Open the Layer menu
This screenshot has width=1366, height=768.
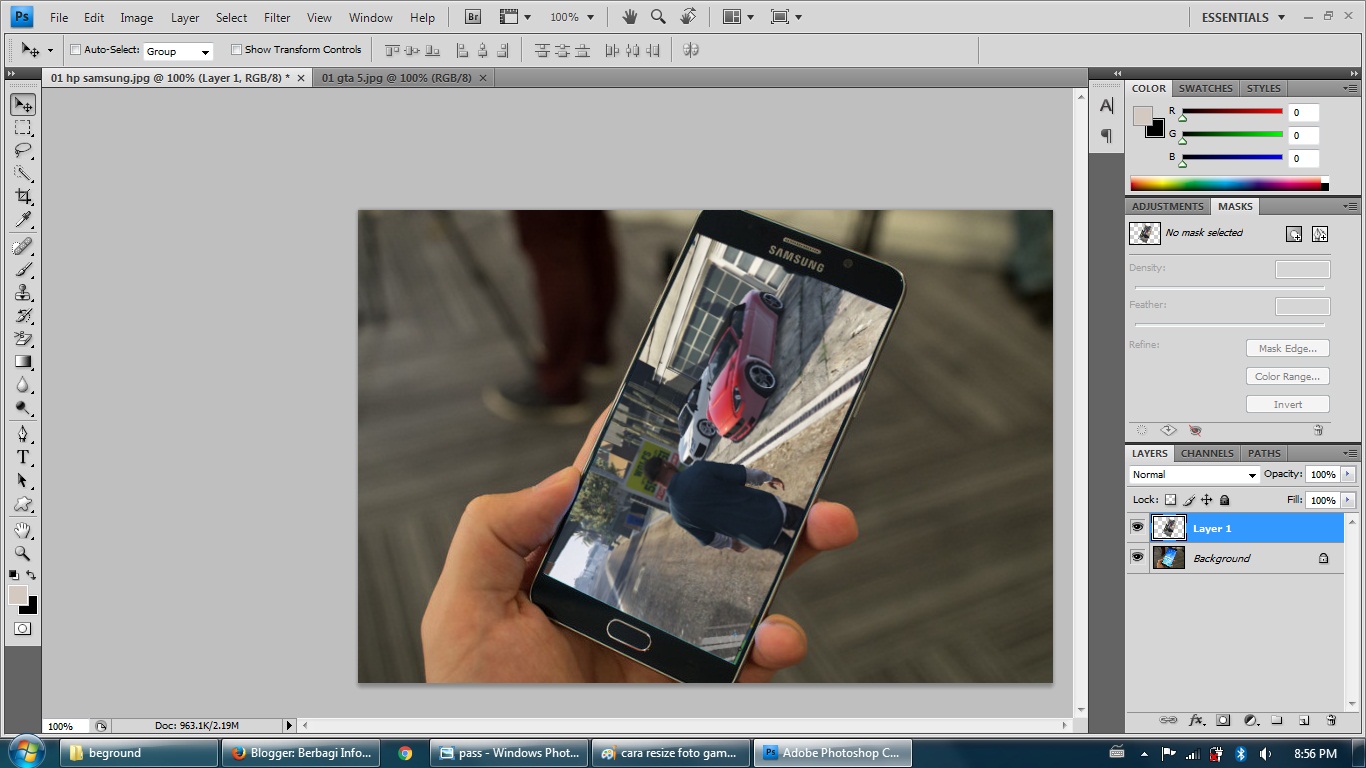[x=185, y=18]
